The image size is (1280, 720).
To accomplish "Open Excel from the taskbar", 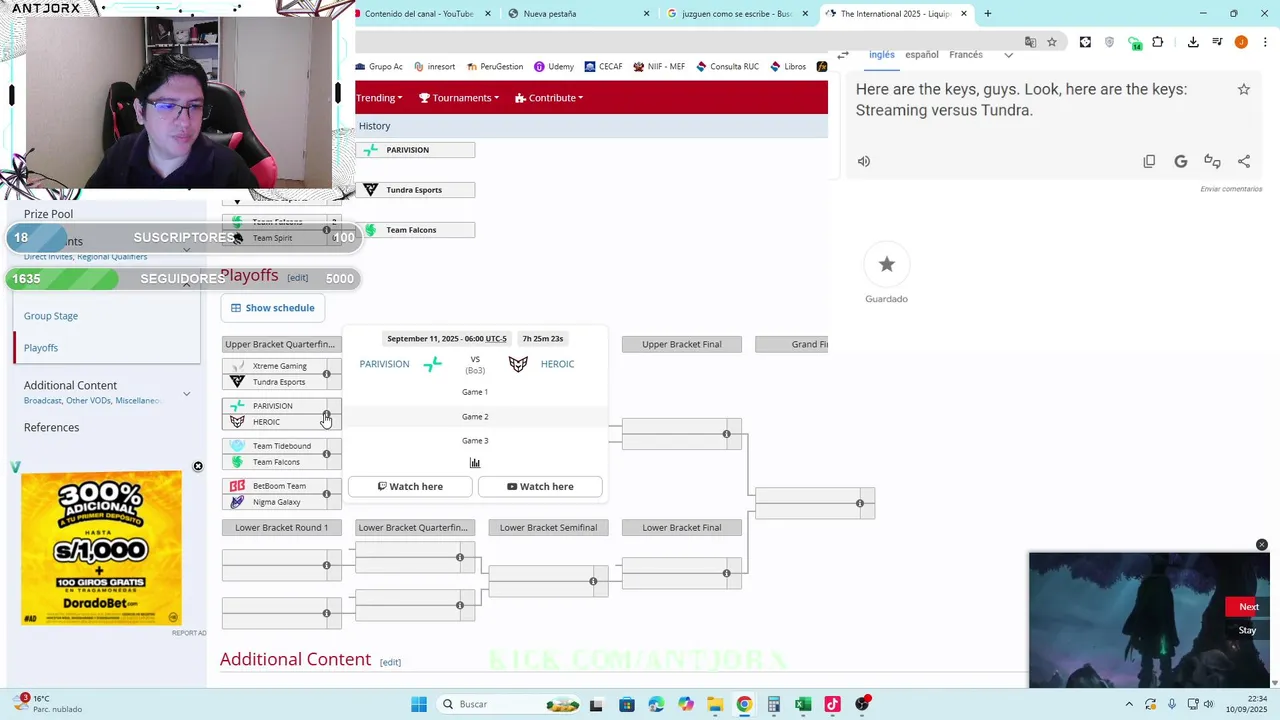I will (803, 704).
